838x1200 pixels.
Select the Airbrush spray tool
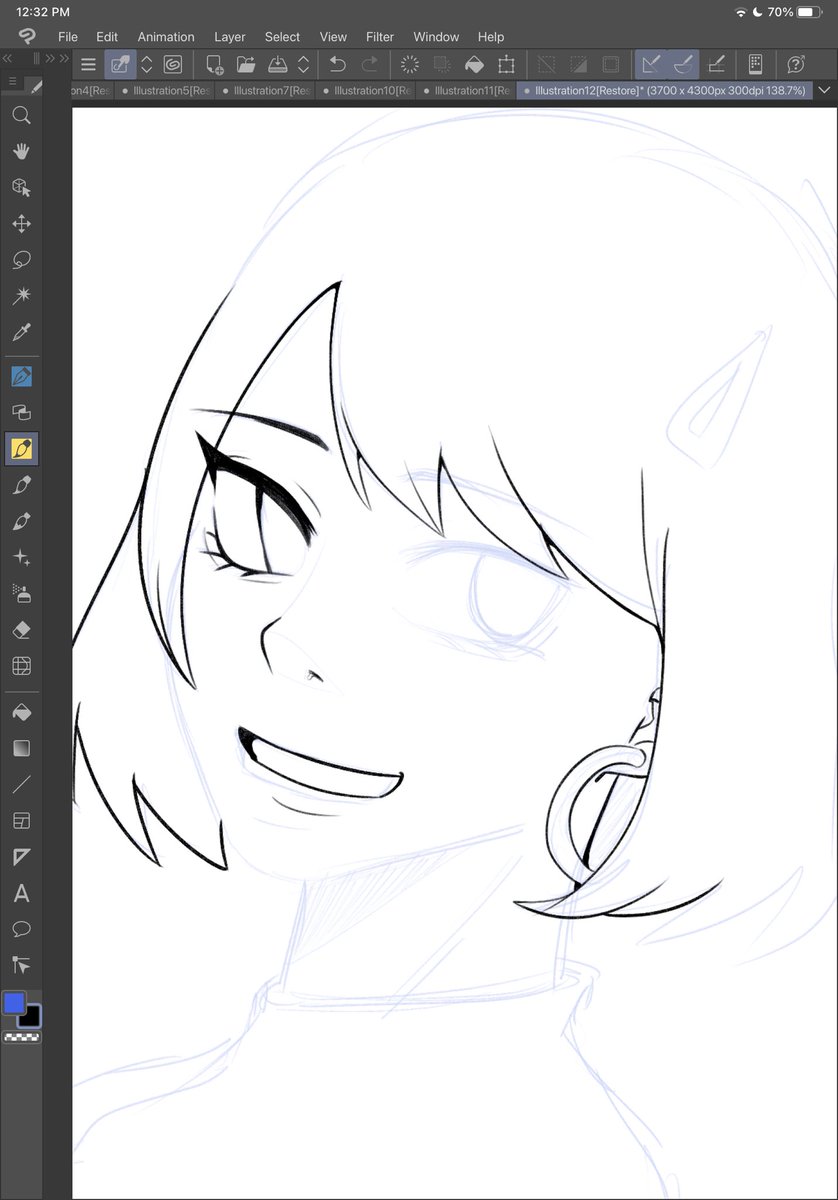(21, 593)
